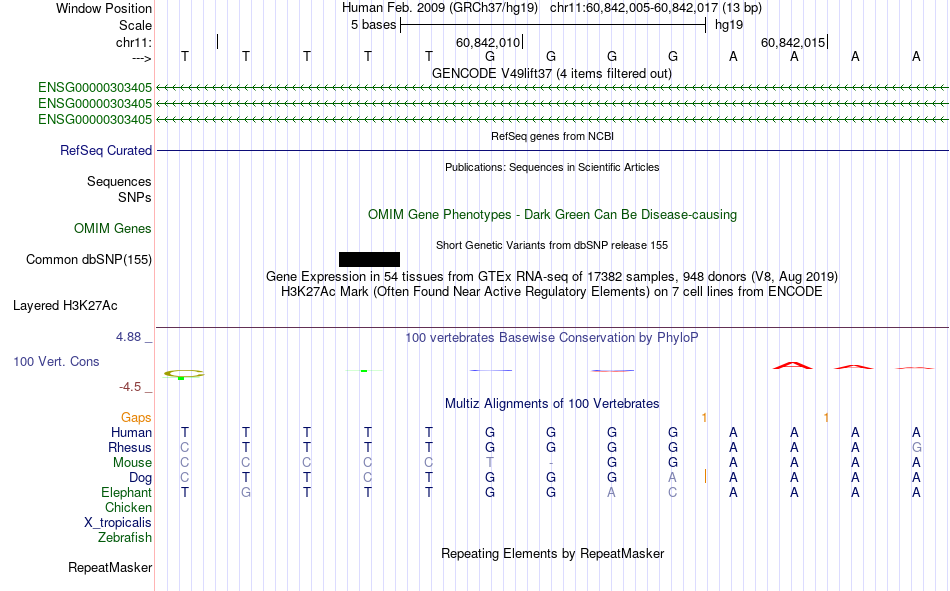Click the orange insertion bar in the Dog row
This screenshot has width=950, height=591.
[705, 476]
